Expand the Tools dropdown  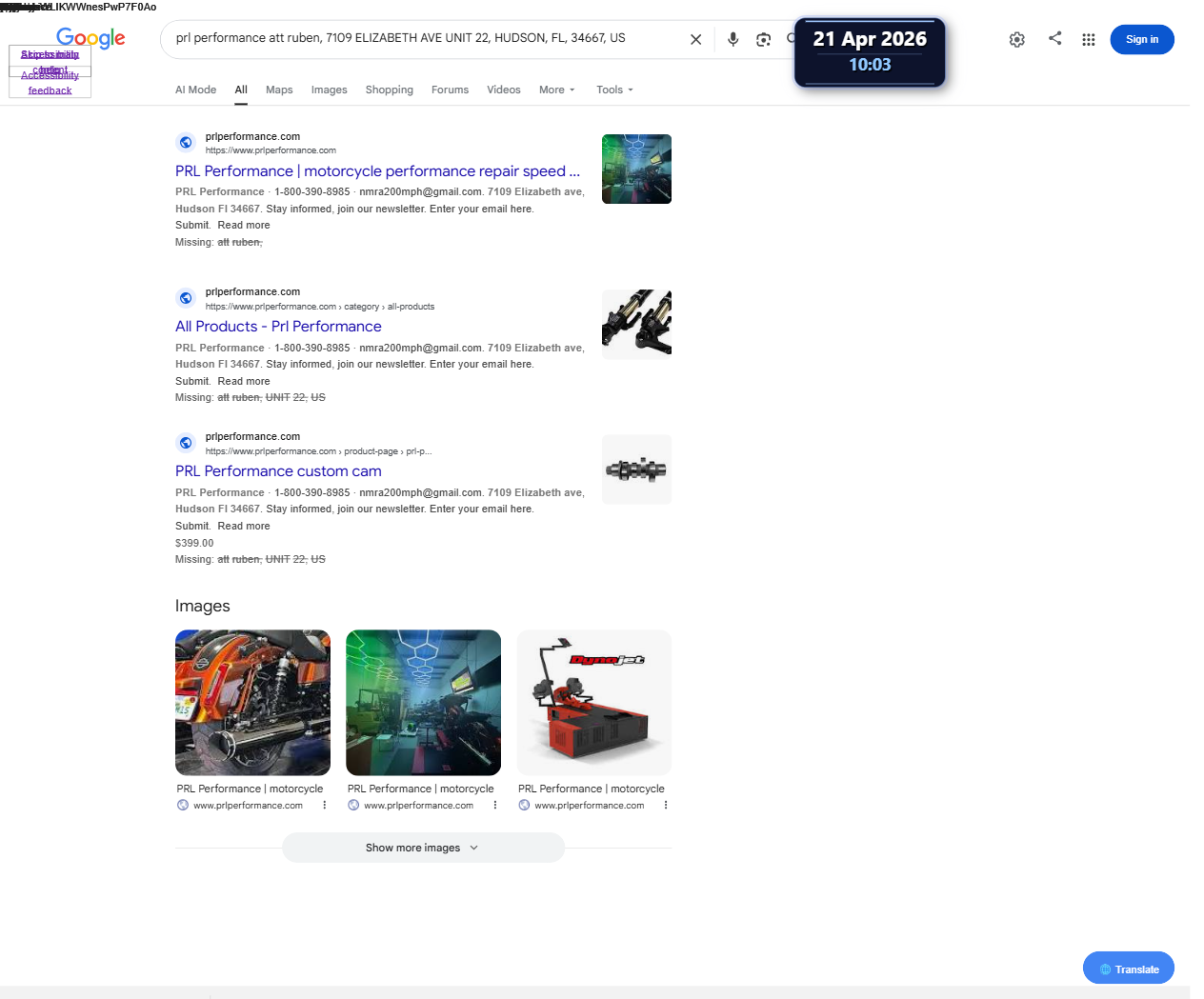pyautogui.click(x=614, y=90)
